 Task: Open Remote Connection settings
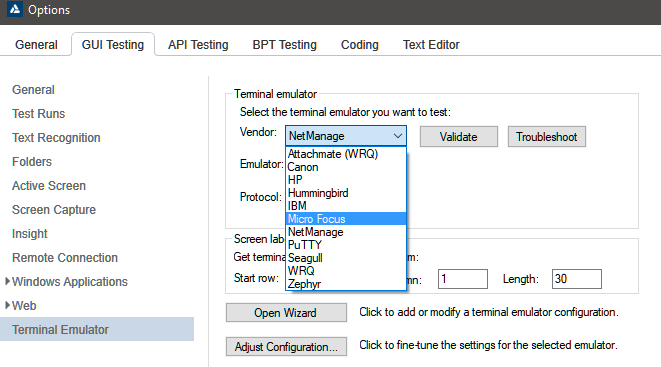point(65,258)
